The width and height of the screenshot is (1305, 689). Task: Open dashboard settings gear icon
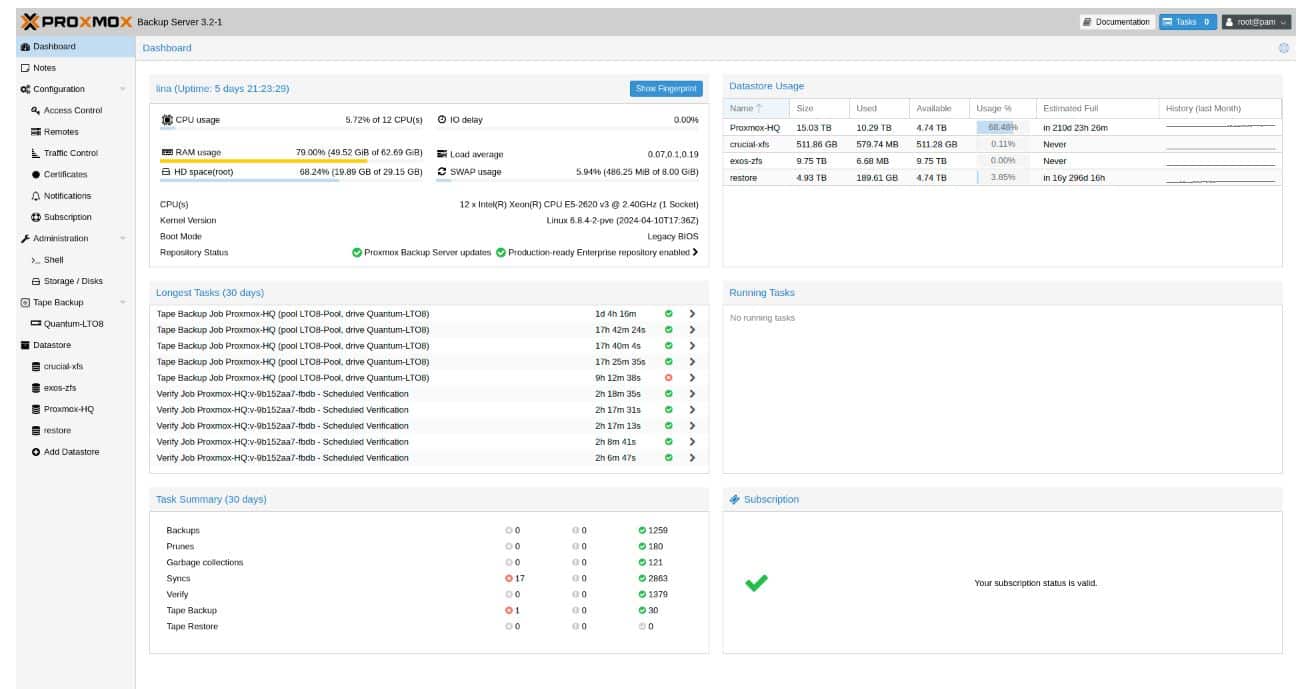pos(1284,48)
